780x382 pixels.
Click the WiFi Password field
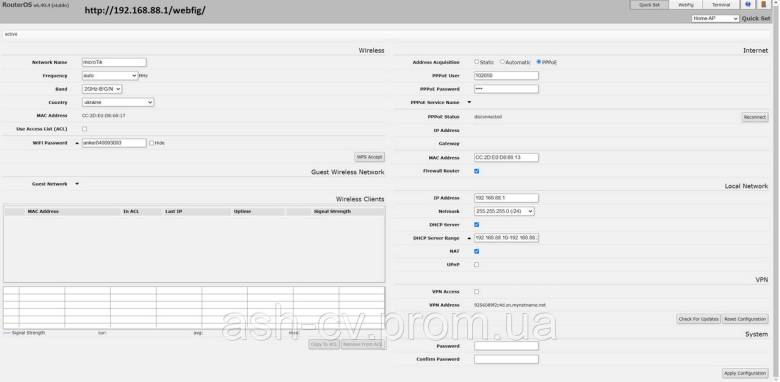[114, 143]
